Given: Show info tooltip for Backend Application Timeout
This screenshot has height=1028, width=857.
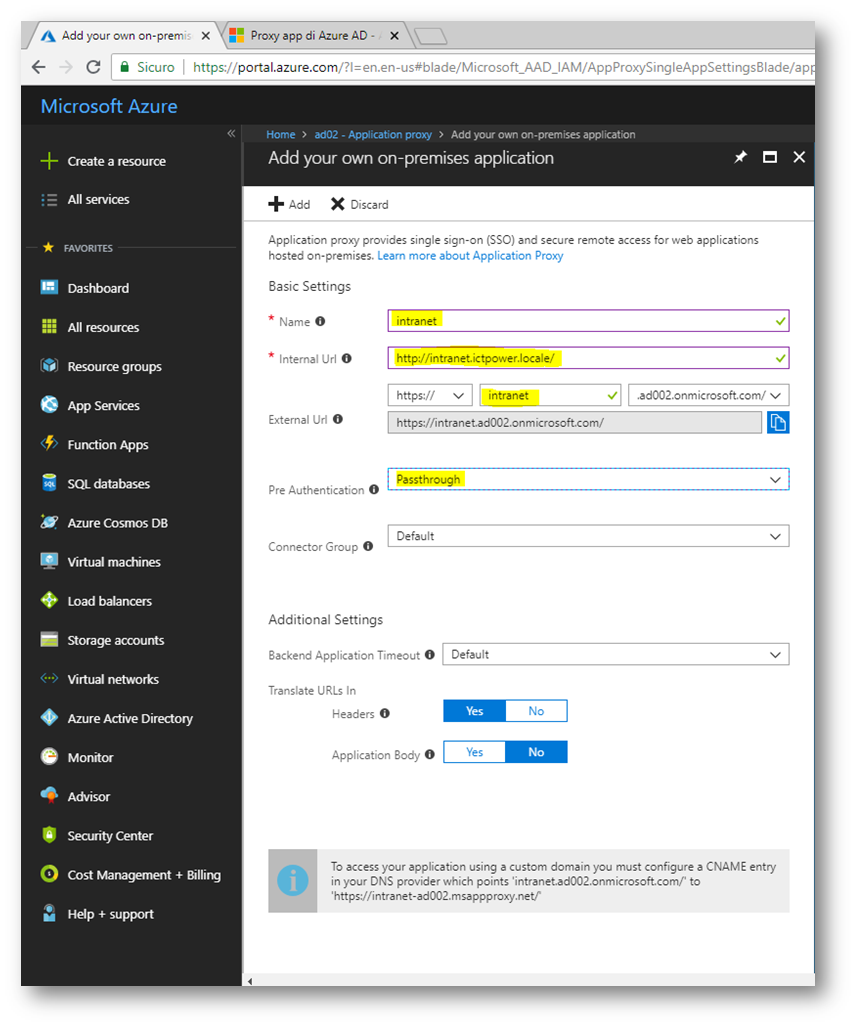Looking at the screenshot, I should 429,655.
